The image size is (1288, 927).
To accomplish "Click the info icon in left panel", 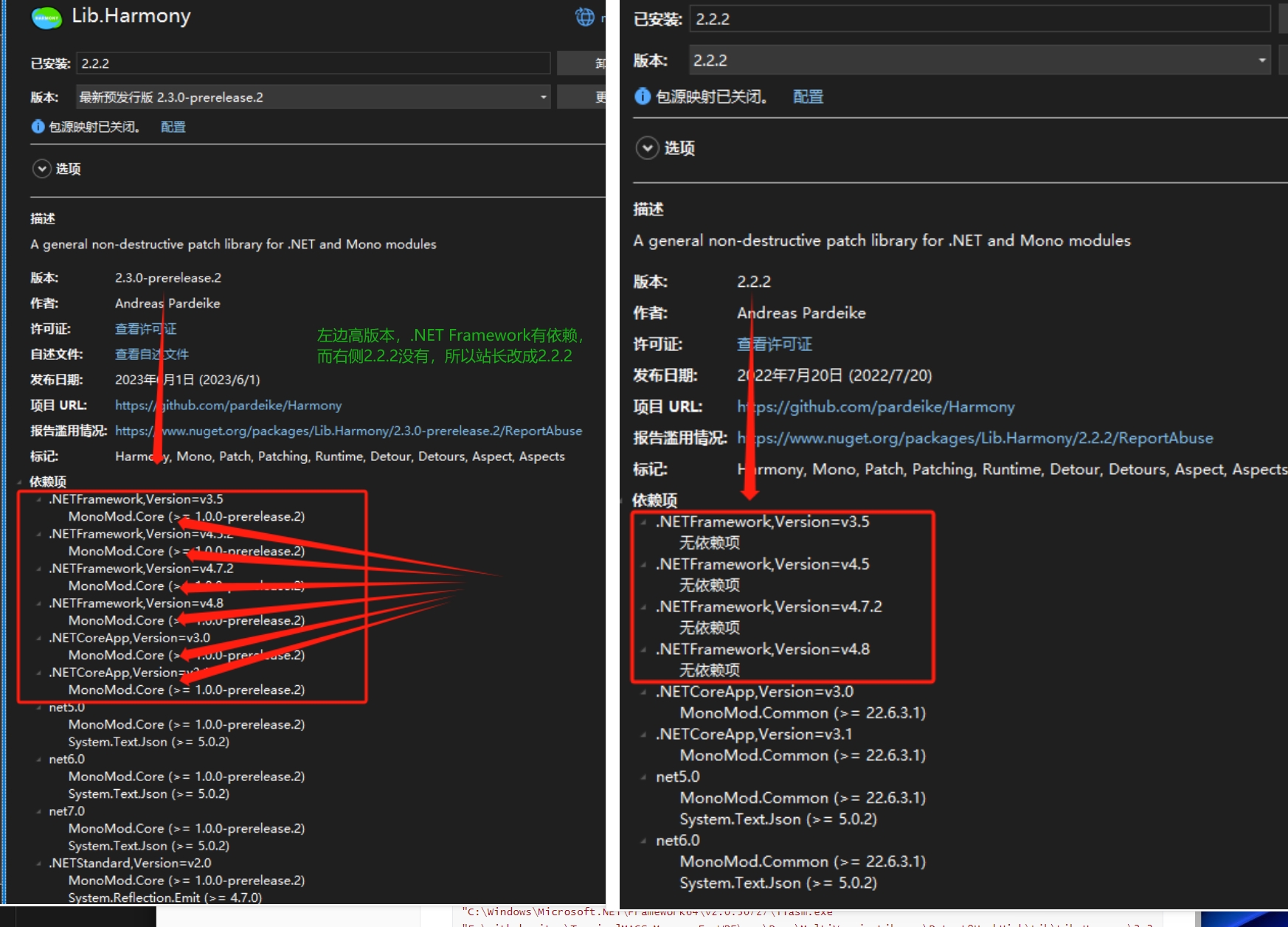I will (x=38, y=127).
